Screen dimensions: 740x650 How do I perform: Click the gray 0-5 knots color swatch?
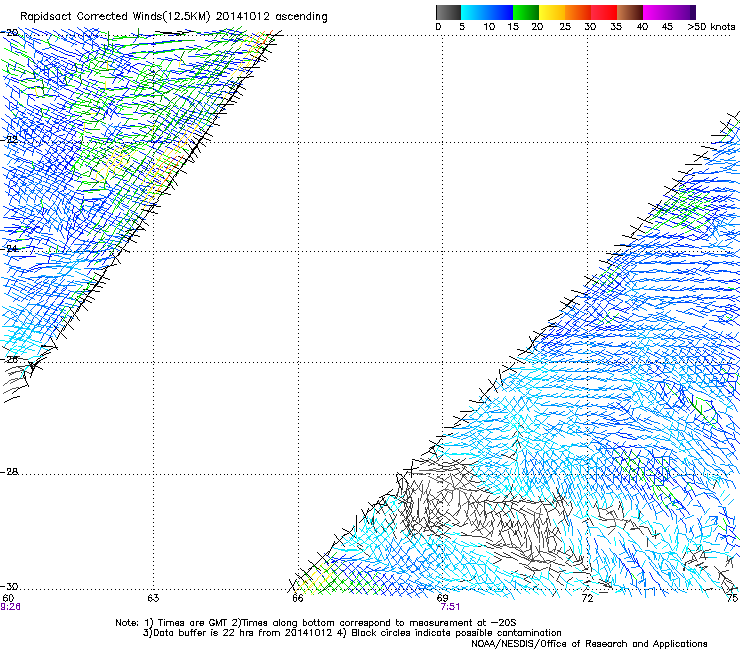click(448, 12)
